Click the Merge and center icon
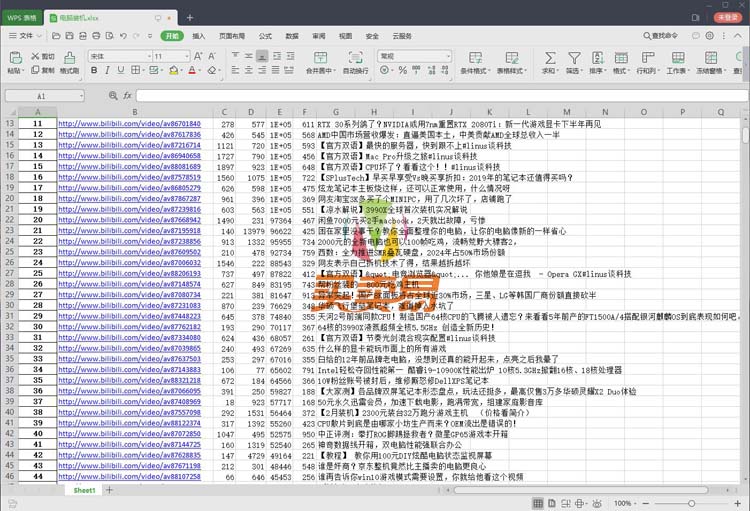This screenshot has width=750, height=511. pyautogui.click(x=320, y=58)
